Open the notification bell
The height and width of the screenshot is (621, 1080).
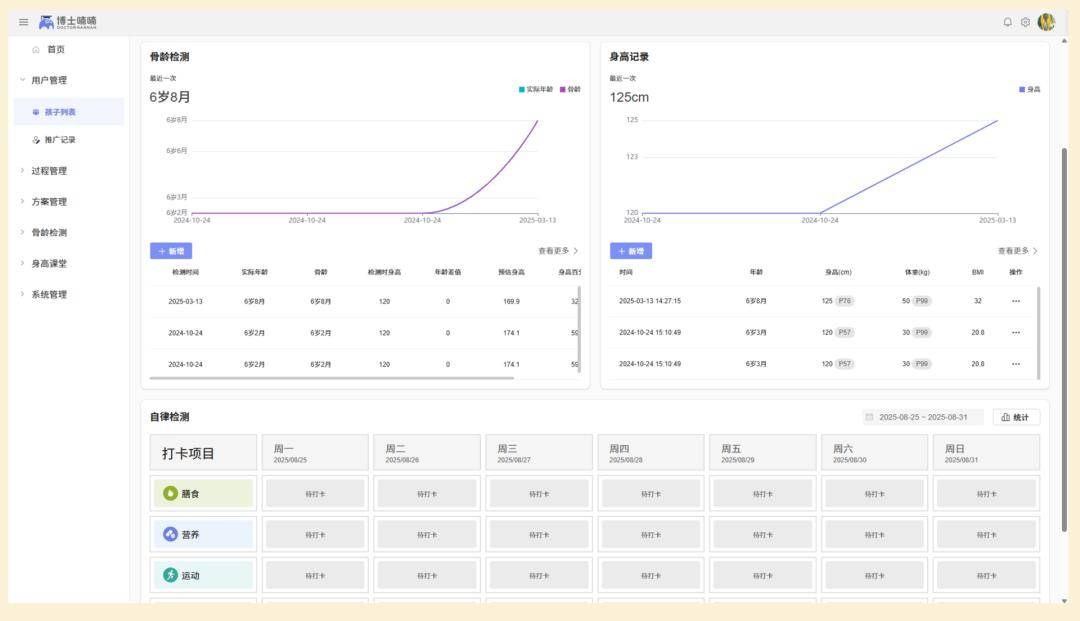(x=1007, y=22)
